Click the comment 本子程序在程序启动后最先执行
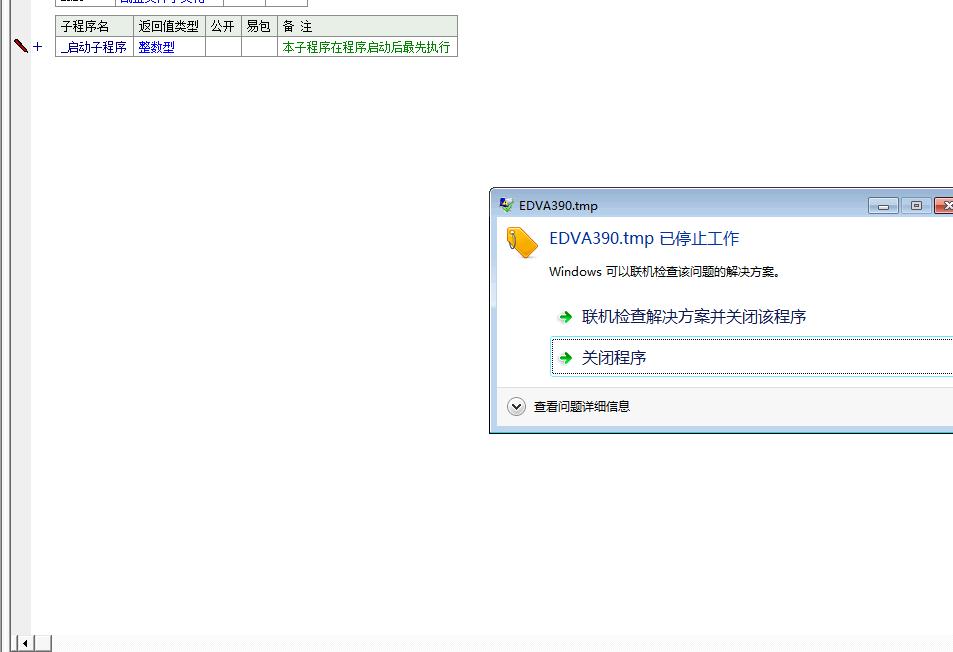Image resolution: width=953 pixels, height=652 pixels. 367,47
